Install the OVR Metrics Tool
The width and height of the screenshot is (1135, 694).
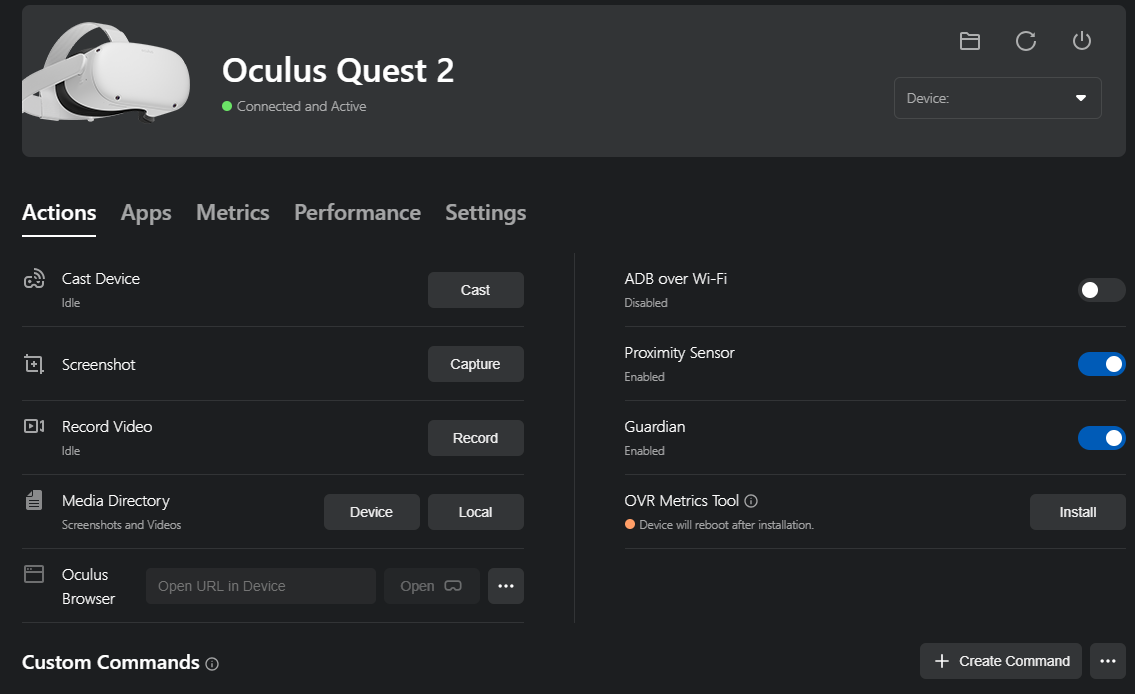click(1077, 512)
